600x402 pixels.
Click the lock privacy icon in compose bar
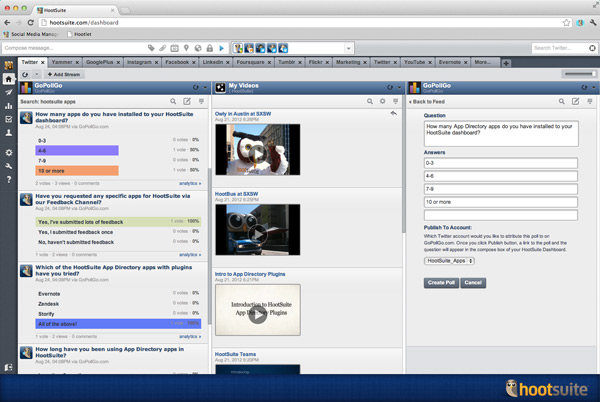point(210,48)
